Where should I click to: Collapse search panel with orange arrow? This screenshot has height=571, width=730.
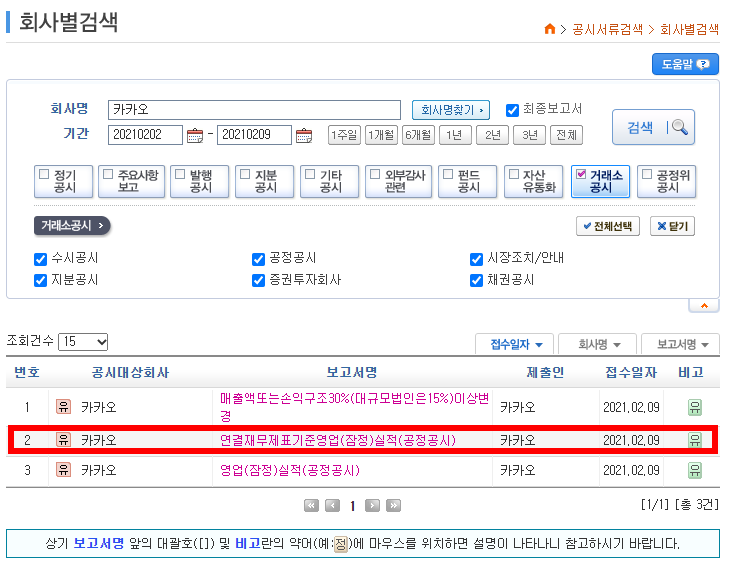(x=704, y=306)
